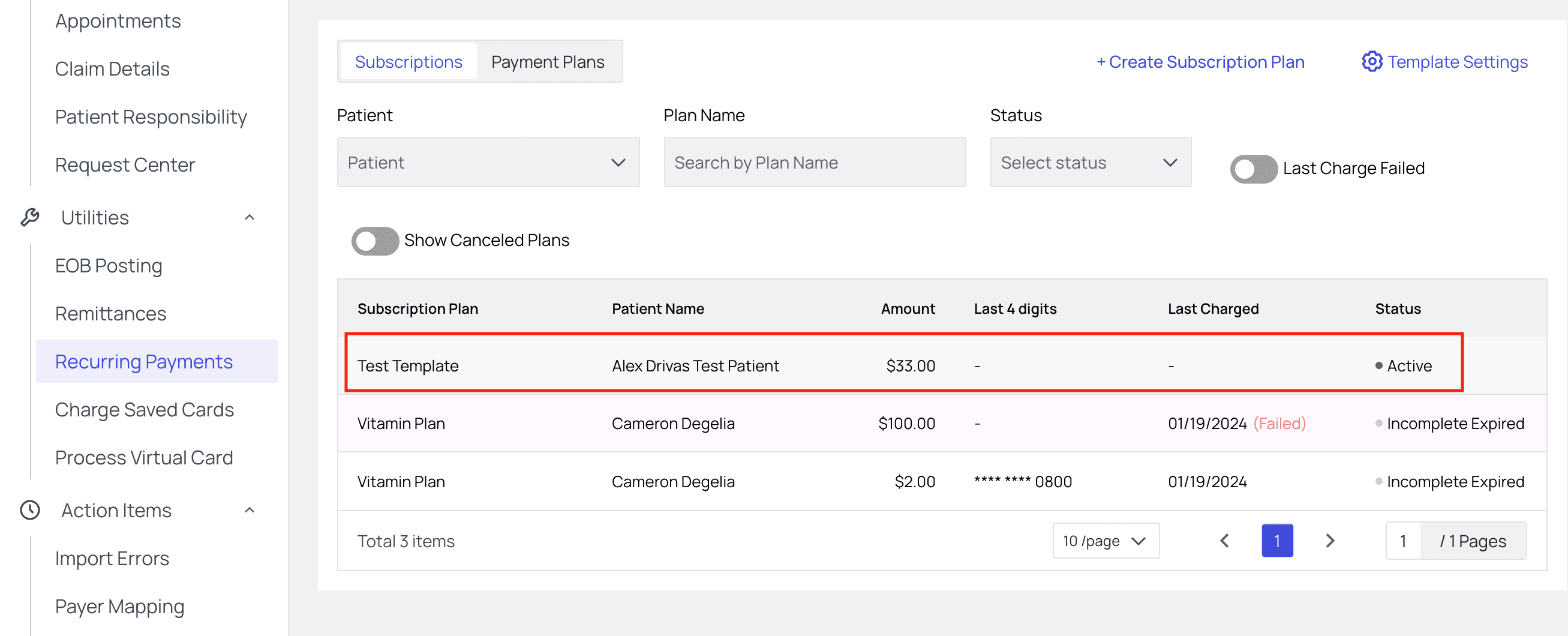Click the Utilities wrench icon
The width and height of the screenshot is (1568, 636).
click(x=30, y=217)
